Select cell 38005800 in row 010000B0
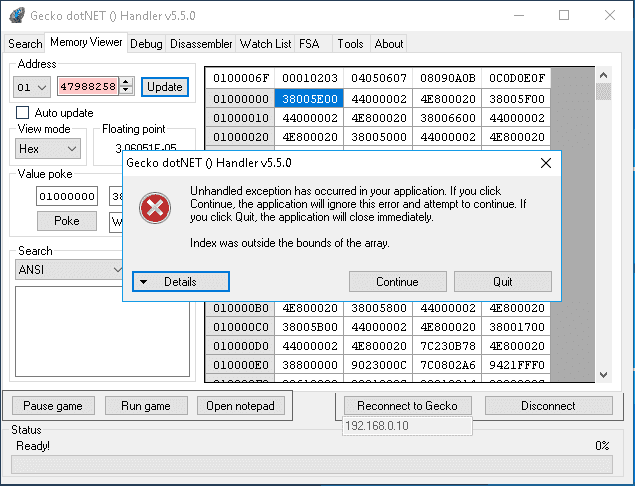This screenshot has width=635, height=486. pyautogui.click(x=378, y=308)
